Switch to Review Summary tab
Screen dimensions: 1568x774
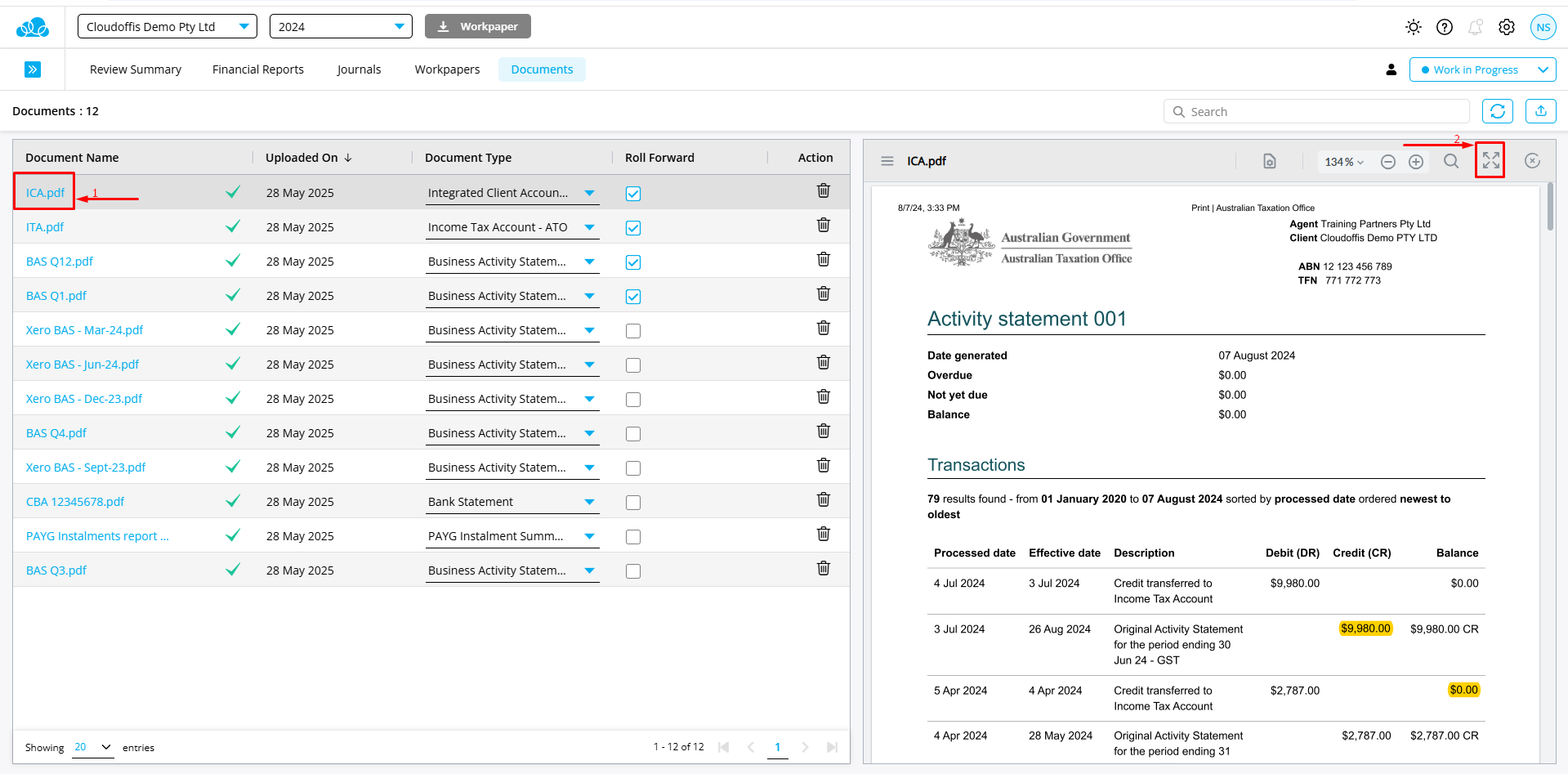tap(136, 69)
